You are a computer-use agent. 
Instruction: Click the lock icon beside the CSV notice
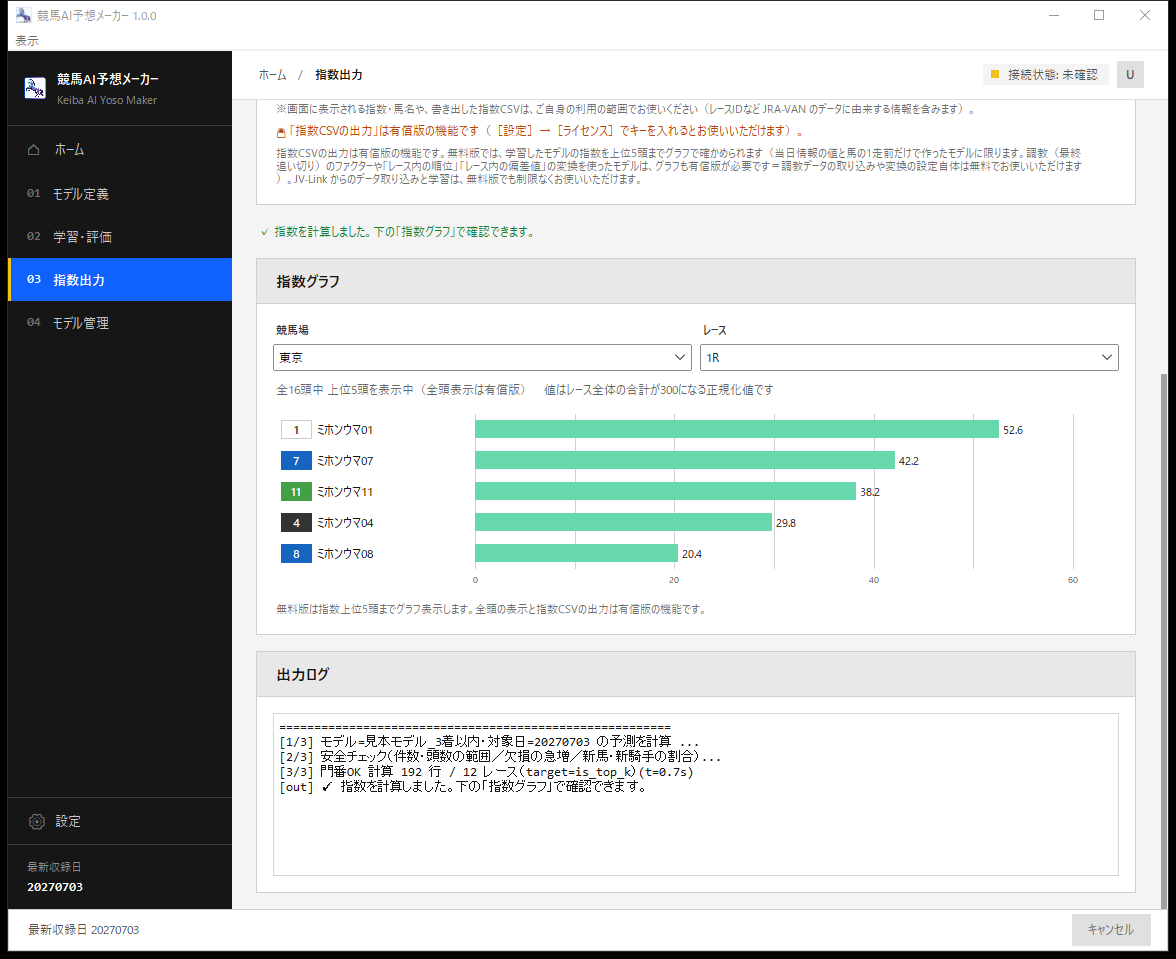[281, 132]
